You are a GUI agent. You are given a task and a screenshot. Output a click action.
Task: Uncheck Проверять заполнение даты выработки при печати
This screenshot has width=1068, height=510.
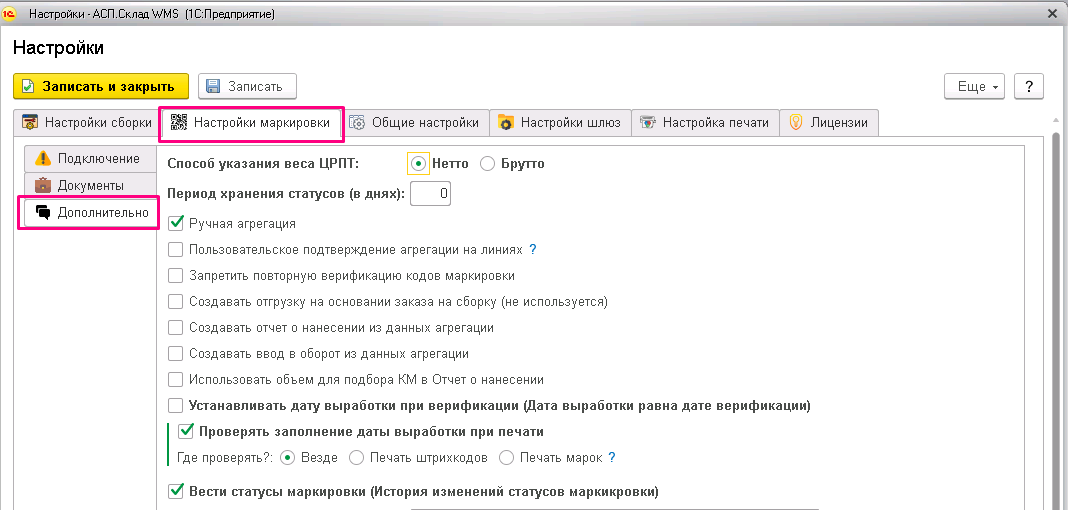coord(186,431)
